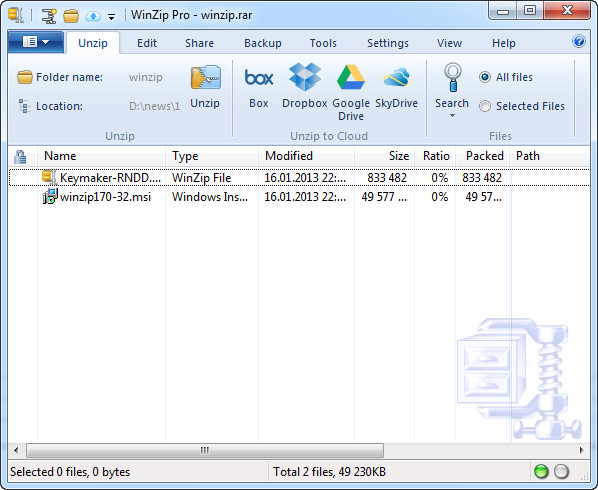598x490 pixels.
Task: Expand the quick access toolbar customize arrow
Action: pos(111,17)
